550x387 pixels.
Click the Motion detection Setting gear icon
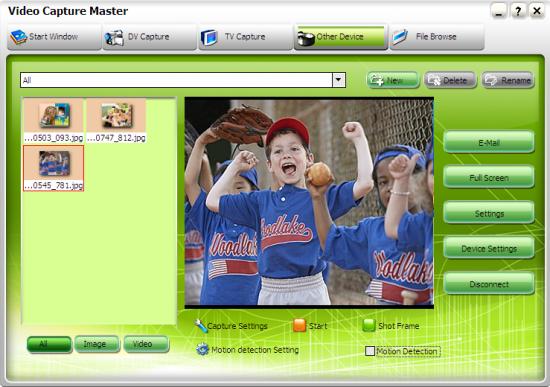[202, 349]
